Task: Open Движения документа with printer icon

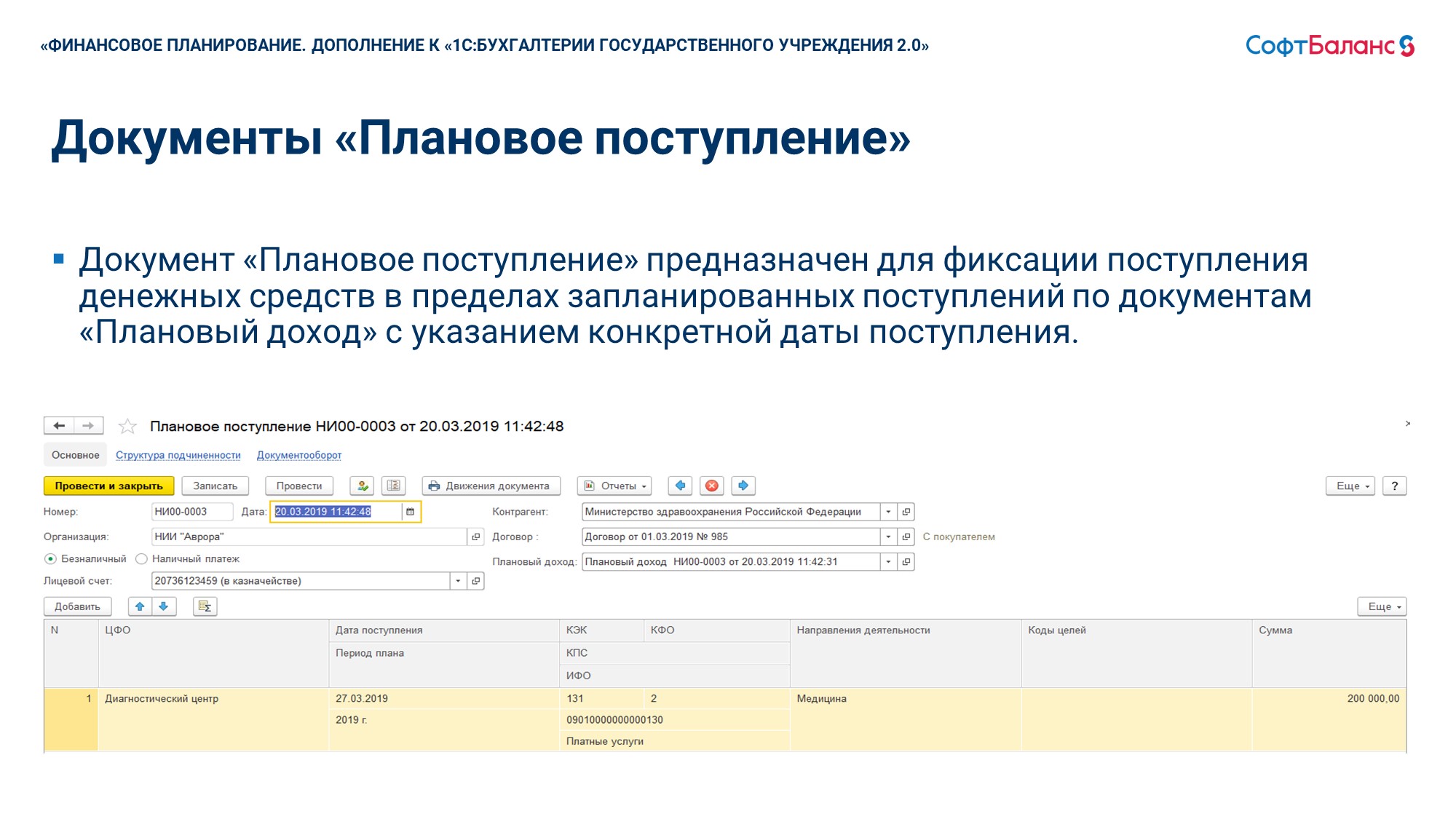Action: point(491,486)
